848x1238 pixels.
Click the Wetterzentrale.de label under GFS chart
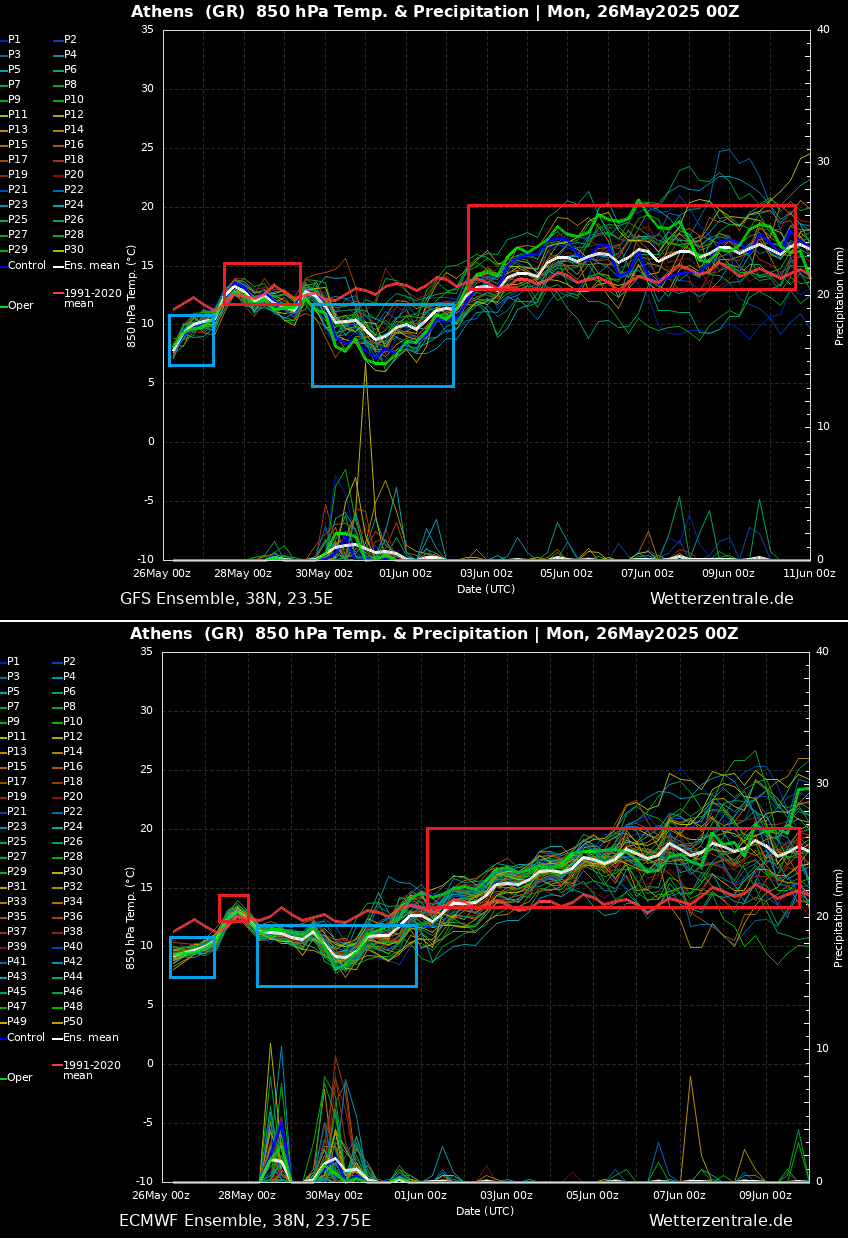click(x=721, y=599)
